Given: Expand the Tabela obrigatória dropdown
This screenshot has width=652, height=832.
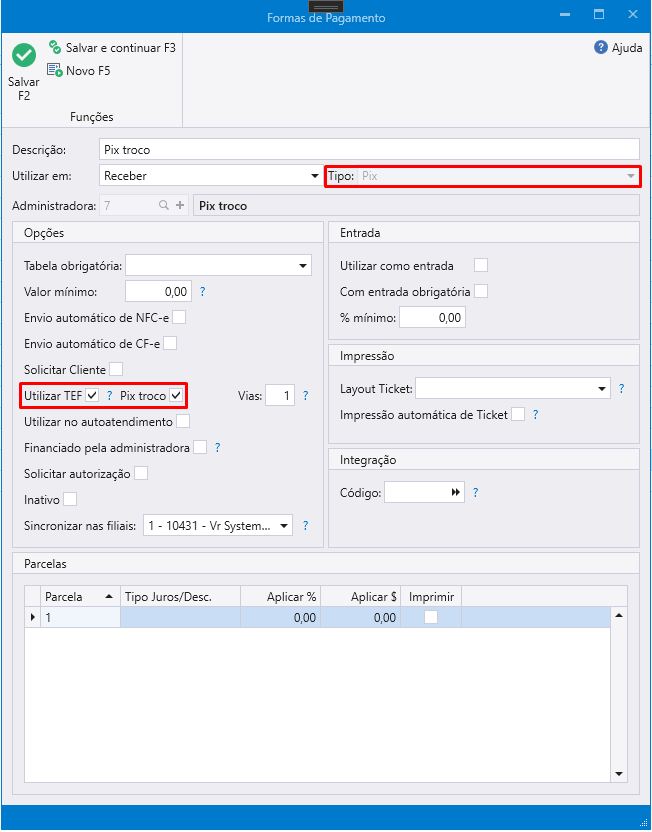Looking at the screenshot, I should [303, 266].
